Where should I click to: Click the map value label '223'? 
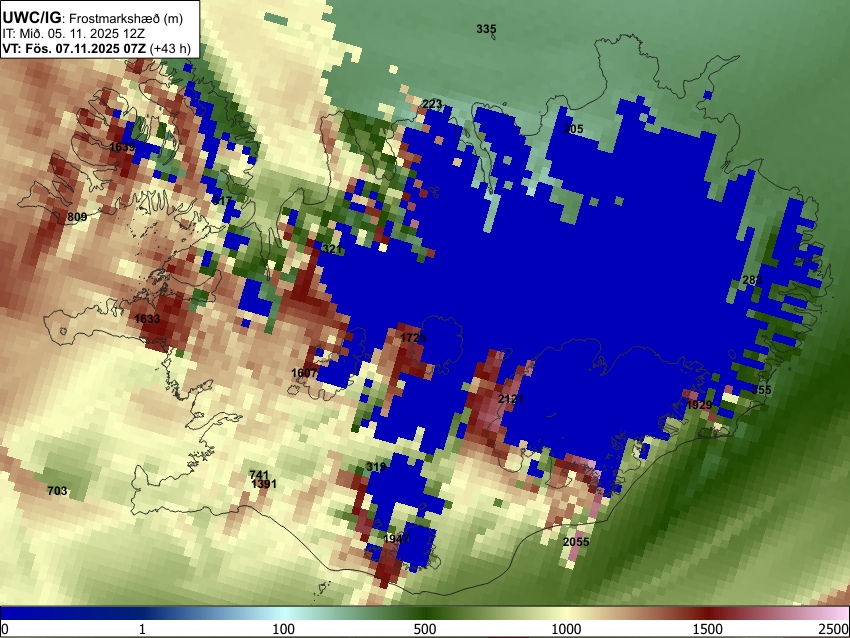click(x=432, y=104)
